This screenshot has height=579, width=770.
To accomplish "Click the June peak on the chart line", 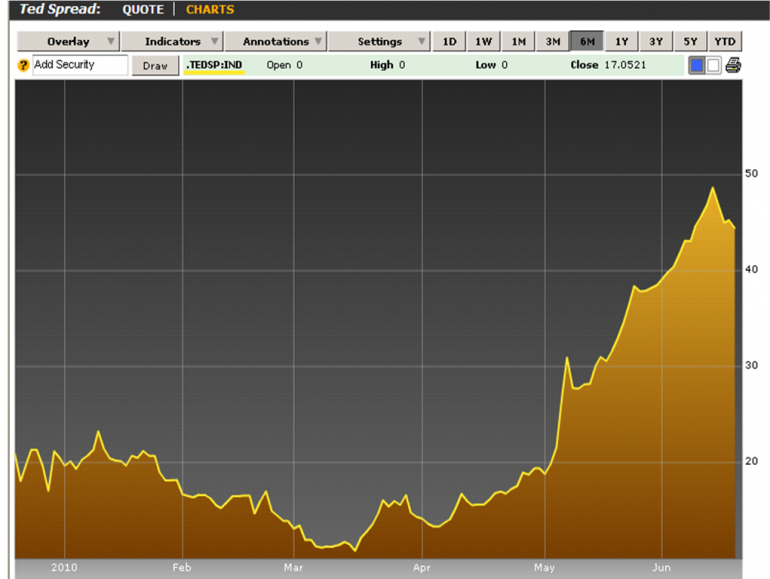I will (x=713, y=188).
